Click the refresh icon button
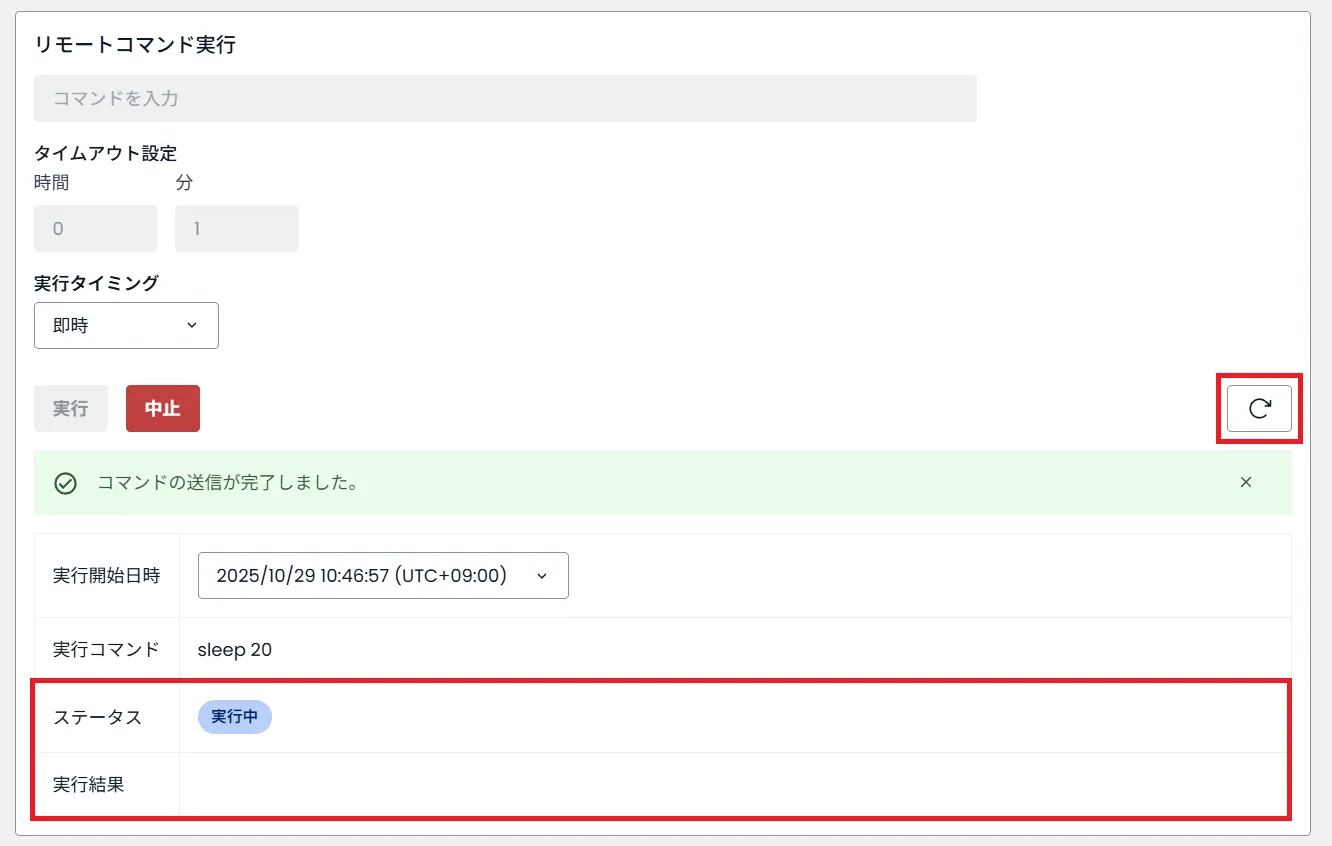This screenshot has width=1332, height=846. (x=1259, y=408)
